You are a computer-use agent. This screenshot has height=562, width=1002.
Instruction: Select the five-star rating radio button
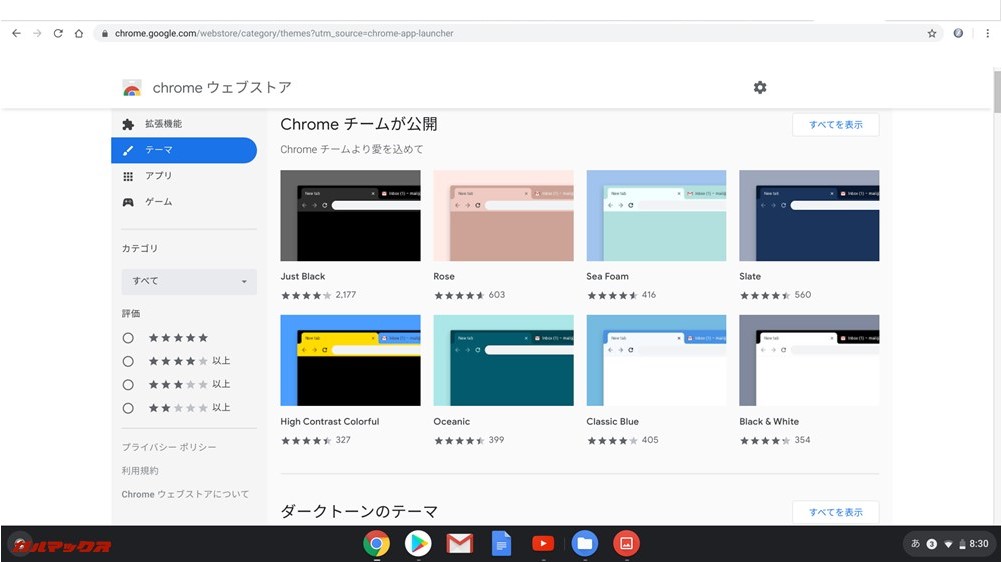point(128,338)
